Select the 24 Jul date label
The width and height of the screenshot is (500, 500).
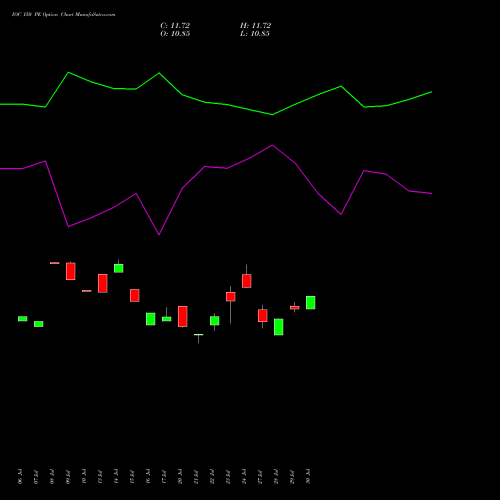click(244, 476)
